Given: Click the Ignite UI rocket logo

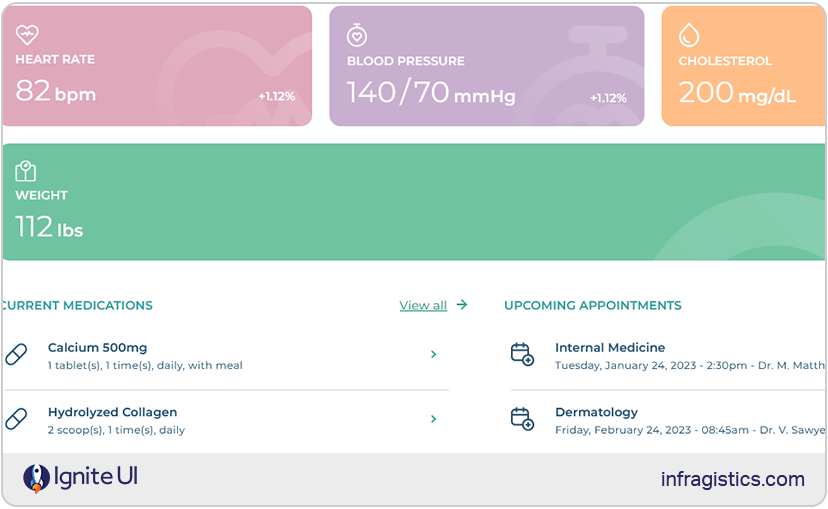Looking at the screenshot, I should click(x=36, y=478).
